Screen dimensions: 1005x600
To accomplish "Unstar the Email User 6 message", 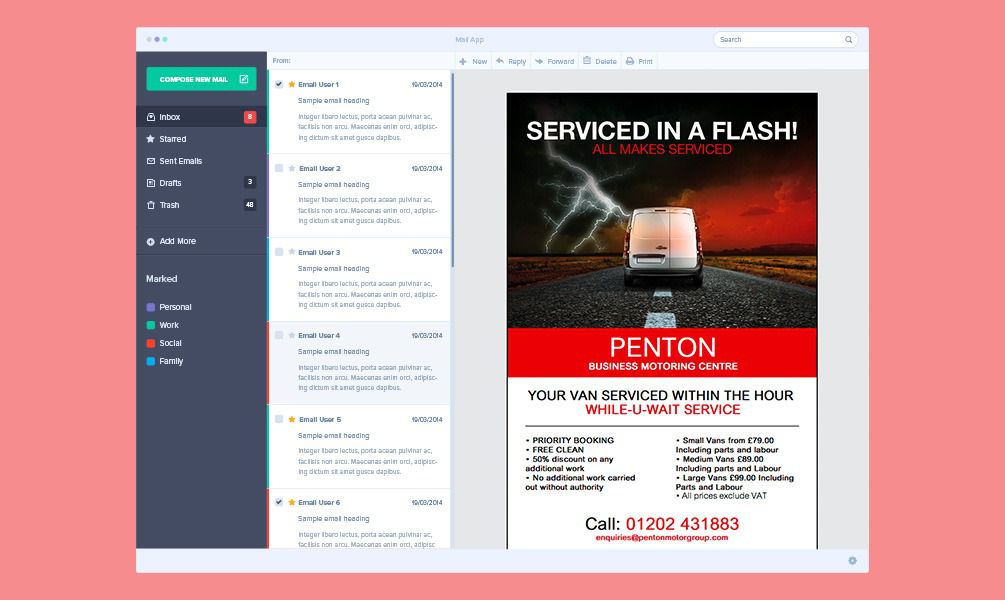I will tap(292, 502).
